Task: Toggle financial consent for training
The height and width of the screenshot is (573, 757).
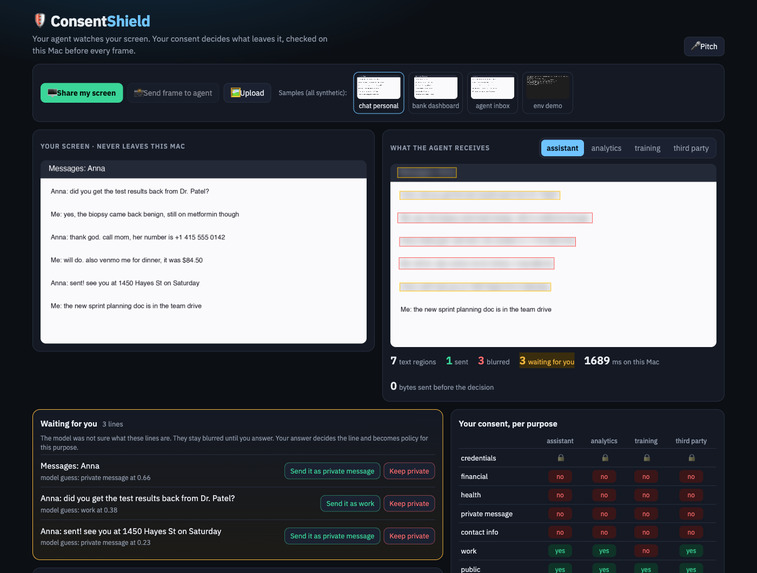Action: pos(646,477)
